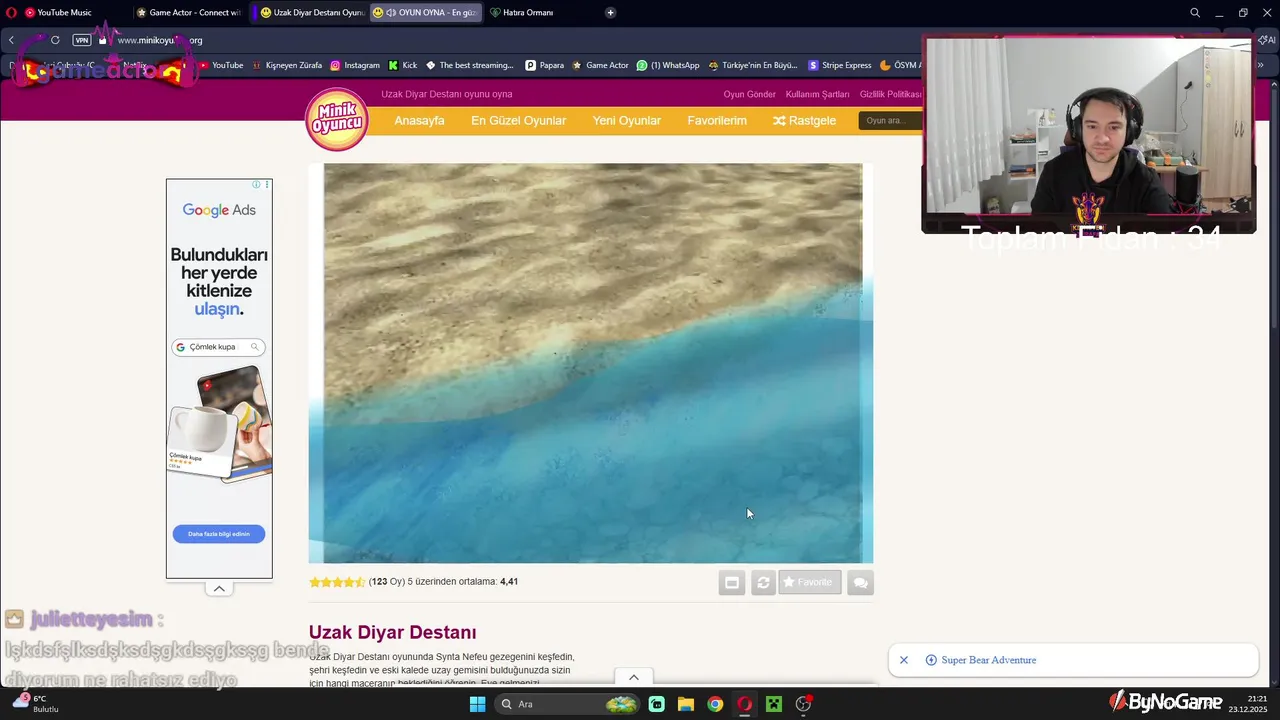This screenshot has width=1280, height=720.
Task: Click the taskbar Ara search box
Action: (568, 704)
